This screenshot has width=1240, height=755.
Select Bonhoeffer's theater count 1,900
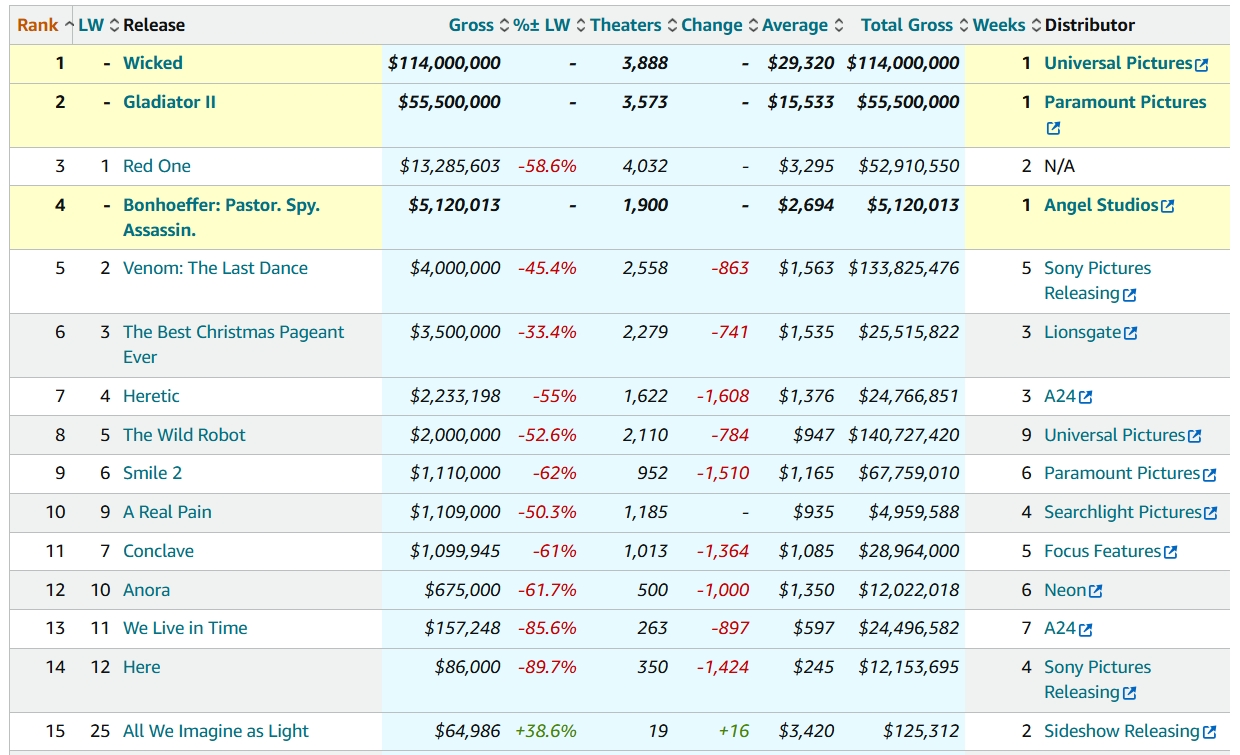click(645, 205)
